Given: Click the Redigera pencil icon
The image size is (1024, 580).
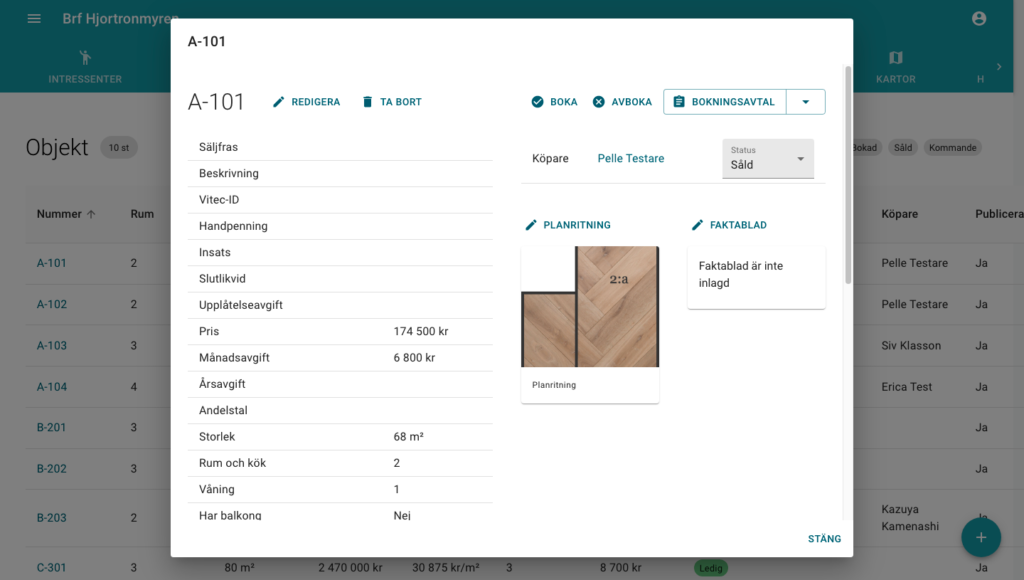Looking at the screenshot, I should 278,102.
